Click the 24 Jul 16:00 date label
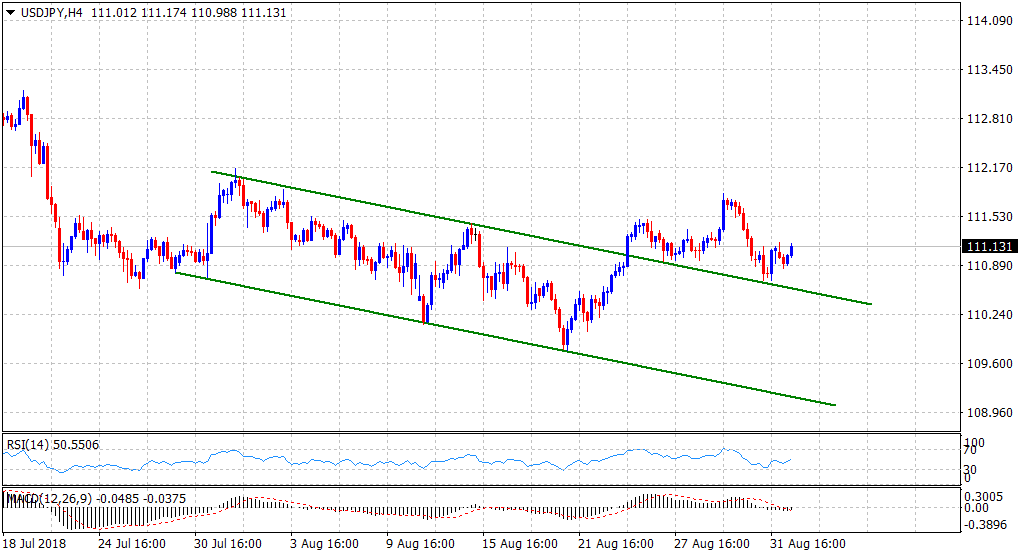The image size is (1020, 556). pyautogui.click(x=133, y=545)
